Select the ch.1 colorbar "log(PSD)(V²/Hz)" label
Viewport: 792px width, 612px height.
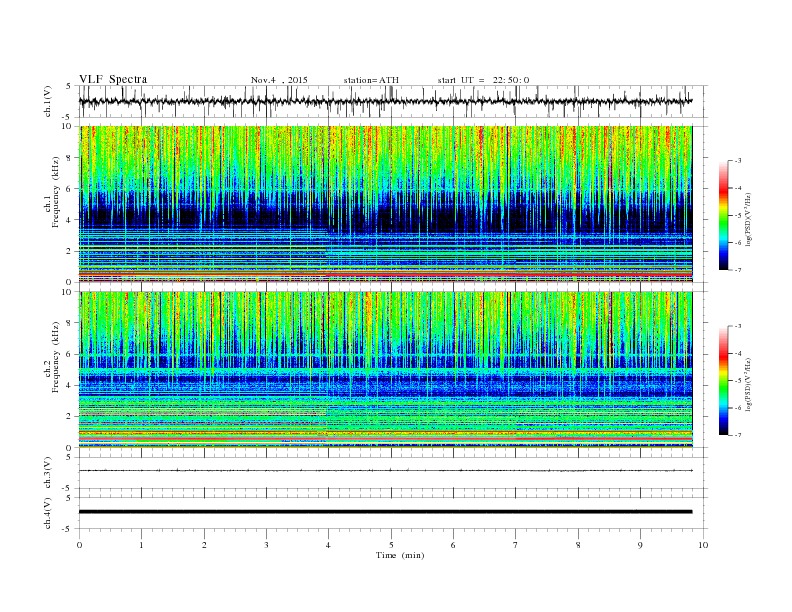pyautogui.click(x=750, y=219)
